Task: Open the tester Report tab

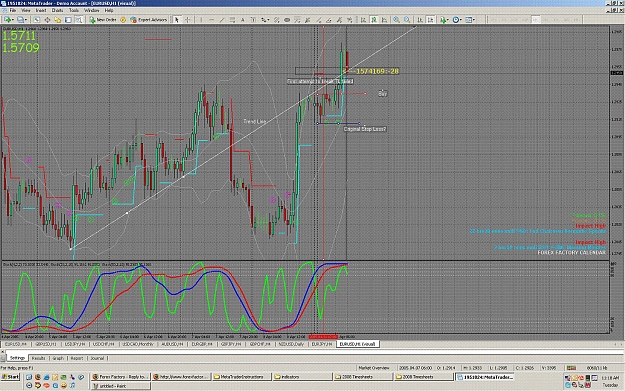Action: pos(77,358)
